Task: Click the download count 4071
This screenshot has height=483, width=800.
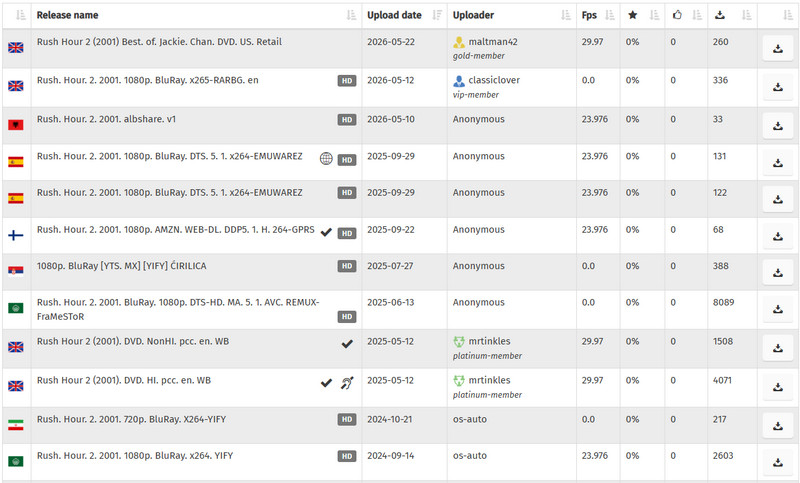Action: click(x=722, y=380)
